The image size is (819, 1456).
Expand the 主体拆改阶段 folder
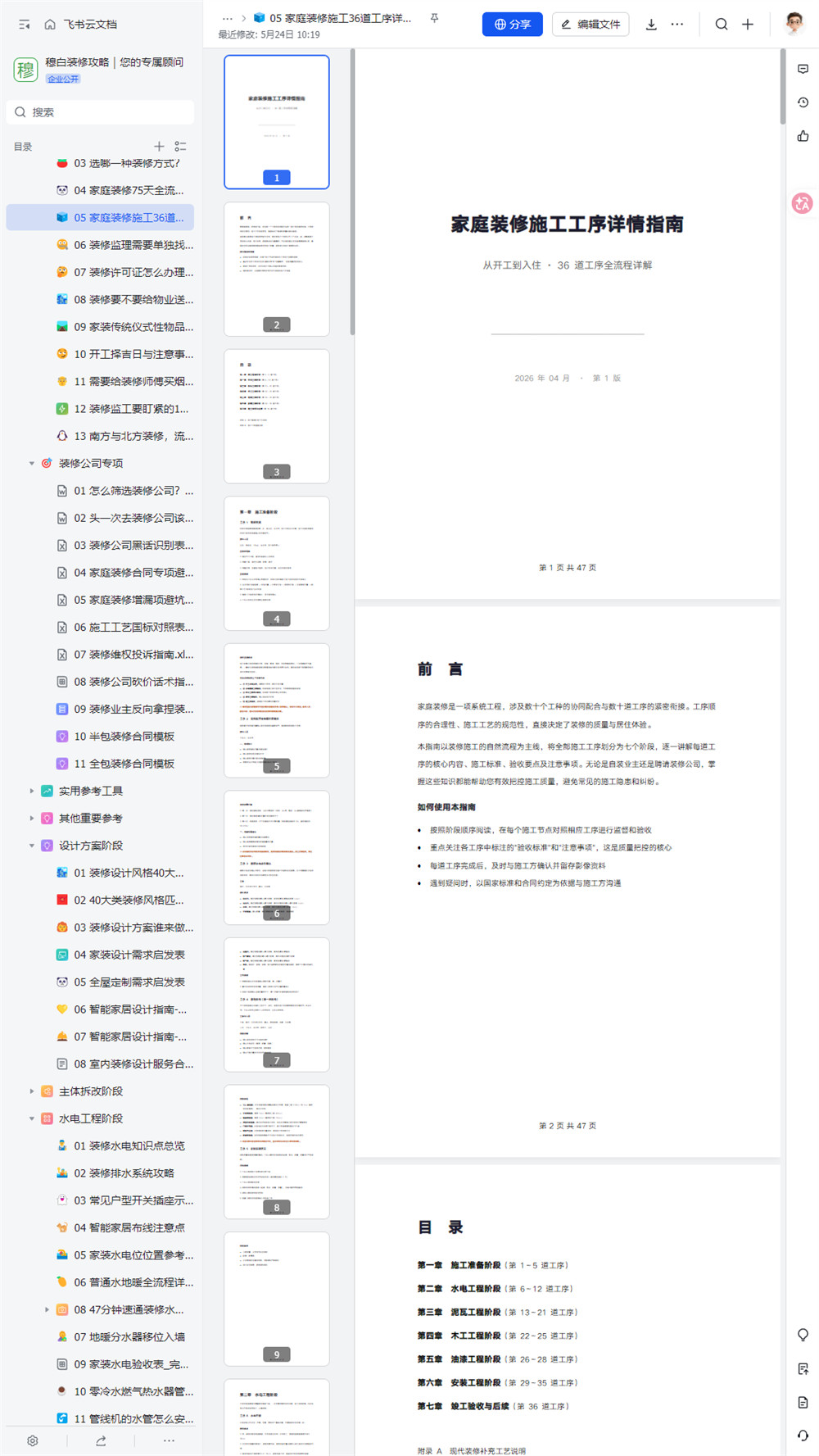click(x=32, y=1091)
